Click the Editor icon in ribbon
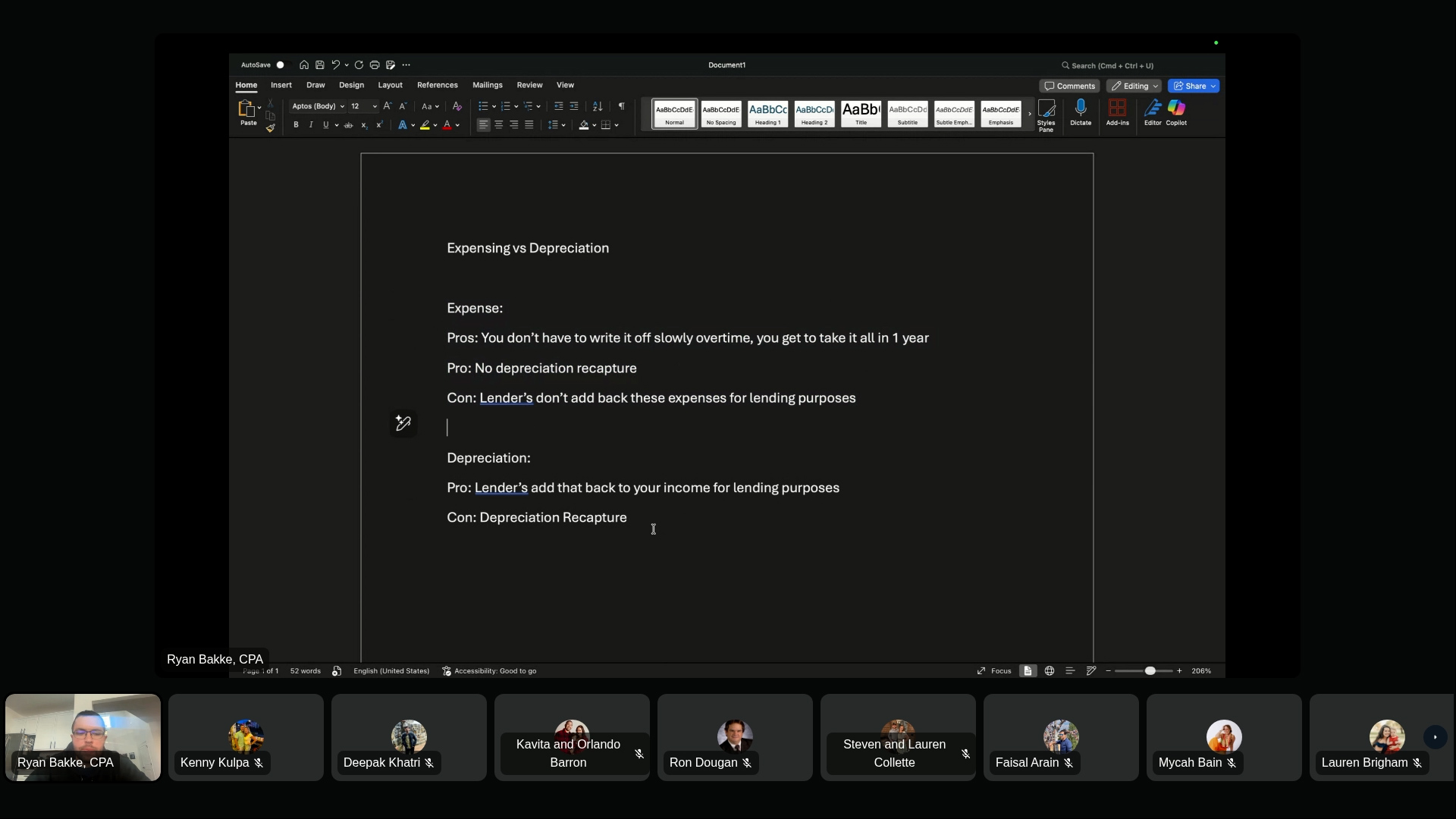This screenshot has height=819, width=1456. coord(1153,108)
